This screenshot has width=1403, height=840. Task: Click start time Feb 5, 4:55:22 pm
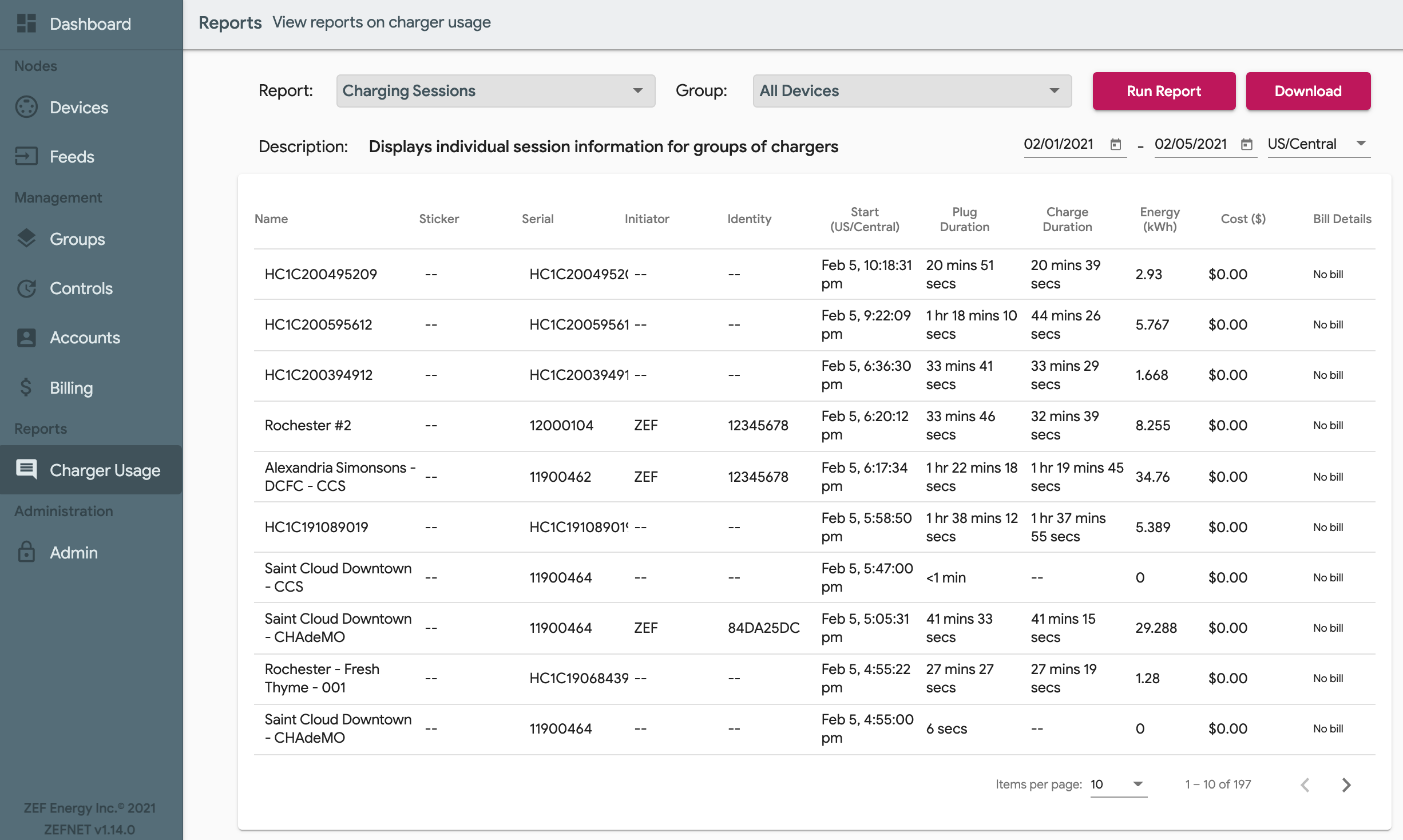click(866, 678)
